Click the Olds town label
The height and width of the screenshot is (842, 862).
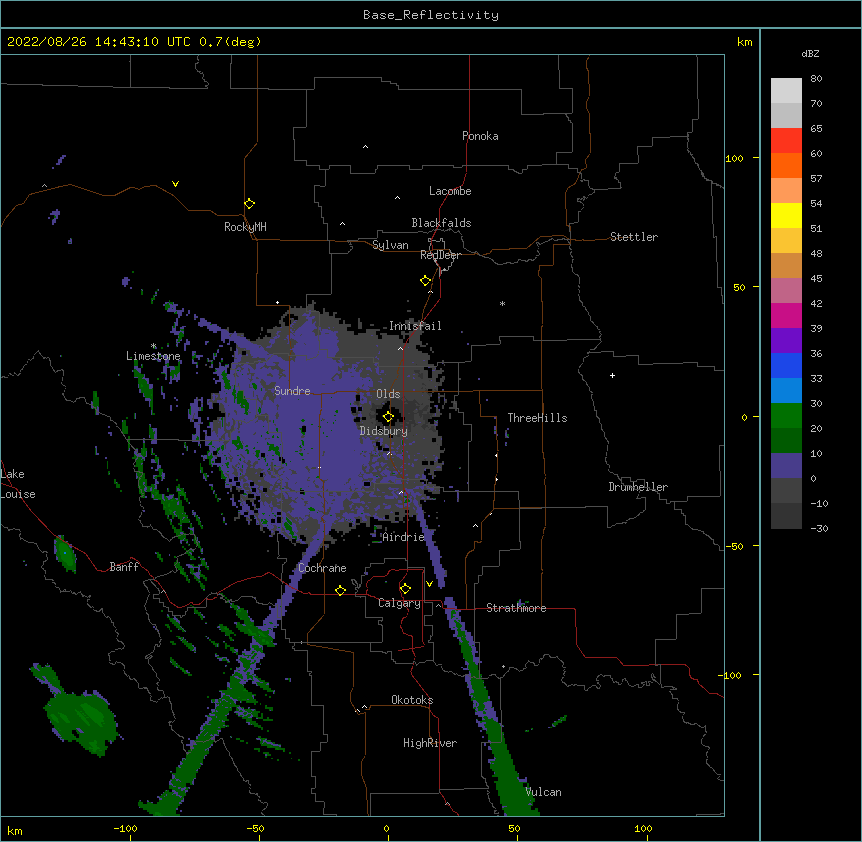coord(388,394)
